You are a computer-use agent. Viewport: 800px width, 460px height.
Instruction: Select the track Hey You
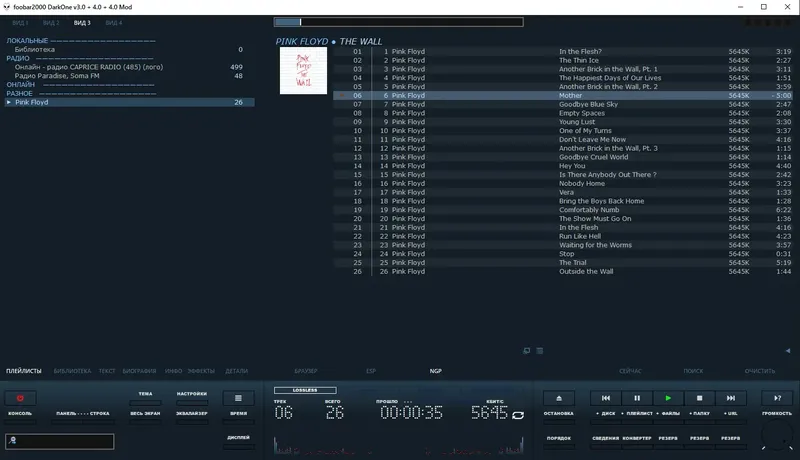pyautogui.click(x=563, y=166)
